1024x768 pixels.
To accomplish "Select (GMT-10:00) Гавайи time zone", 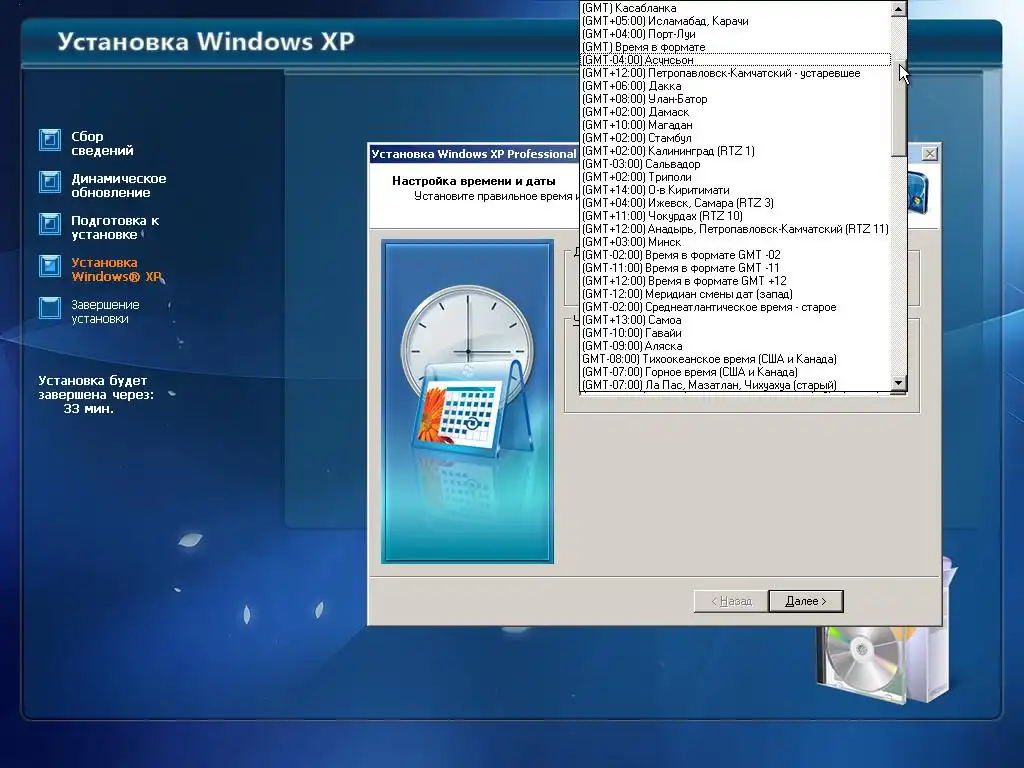I will click(x=735, y=333).
